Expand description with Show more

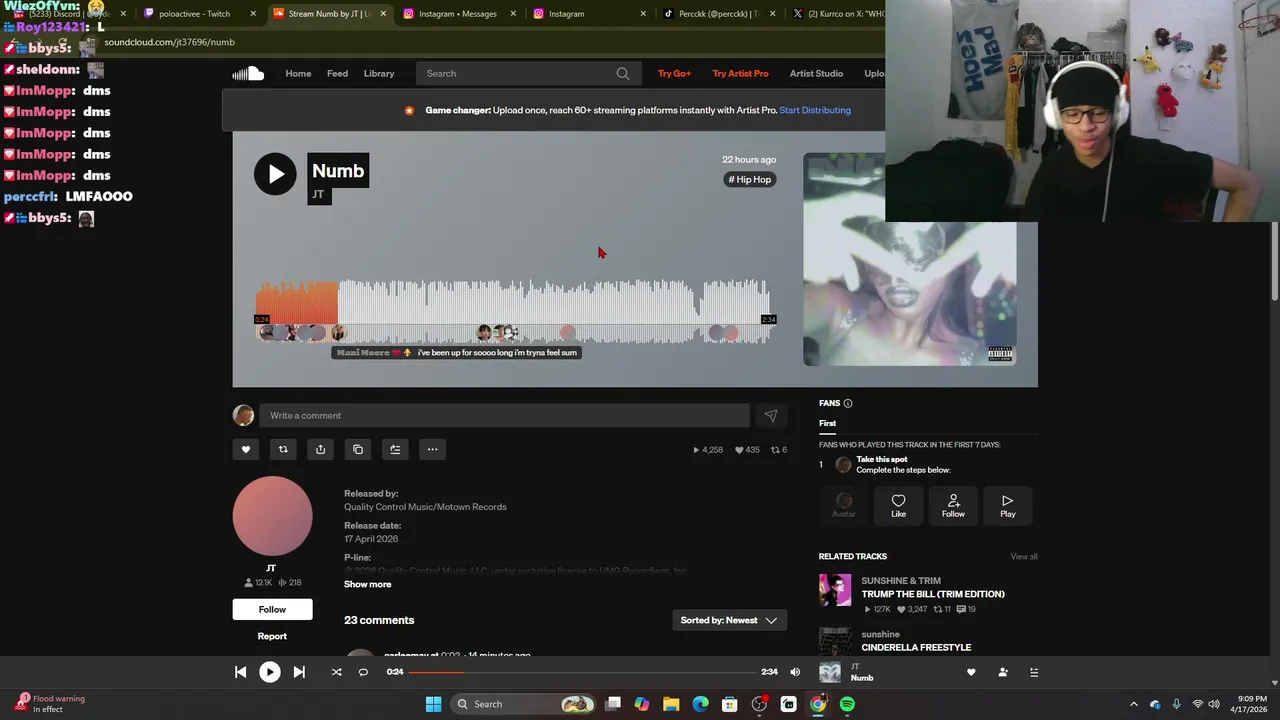[x=368, y=584]
